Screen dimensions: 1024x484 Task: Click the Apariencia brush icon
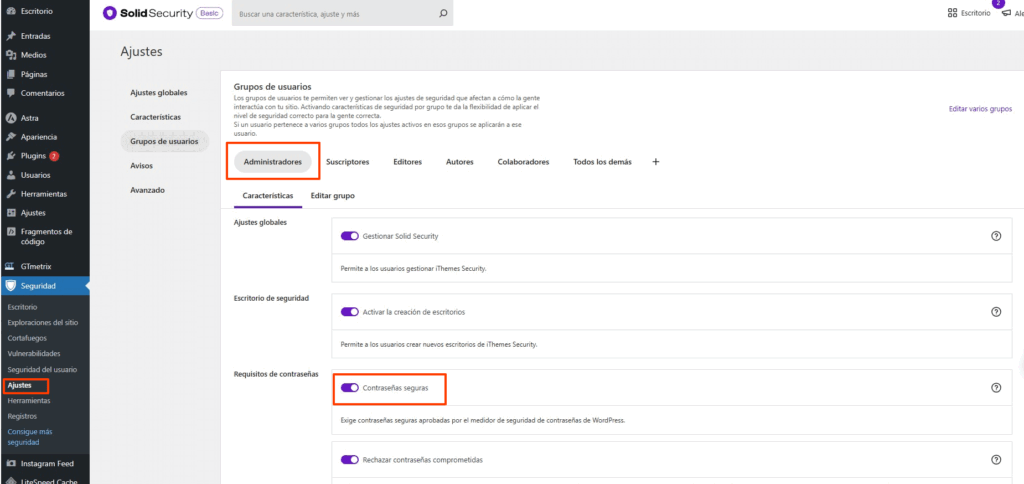click(x=10, y=137)
